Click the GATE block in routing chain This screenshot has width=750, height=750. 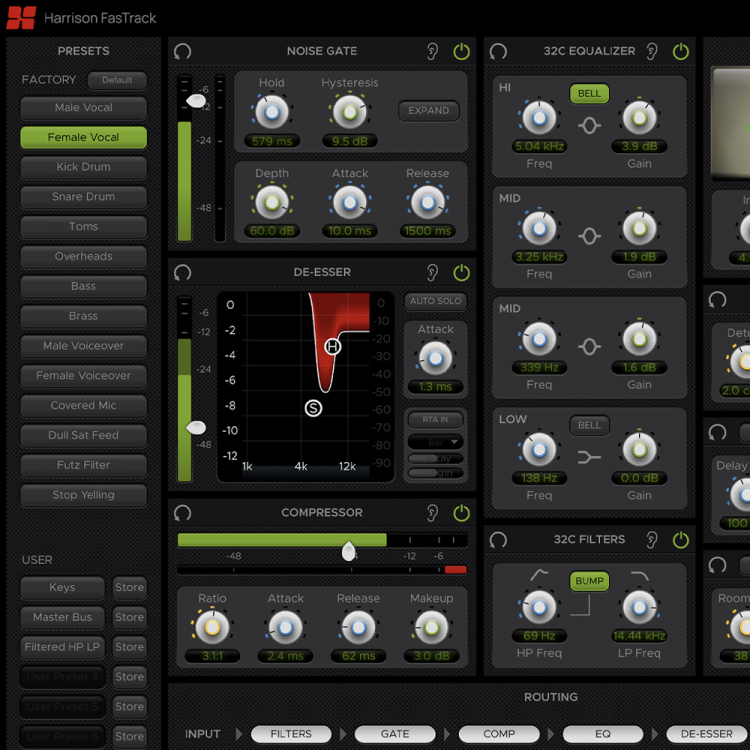pos(395,734)
